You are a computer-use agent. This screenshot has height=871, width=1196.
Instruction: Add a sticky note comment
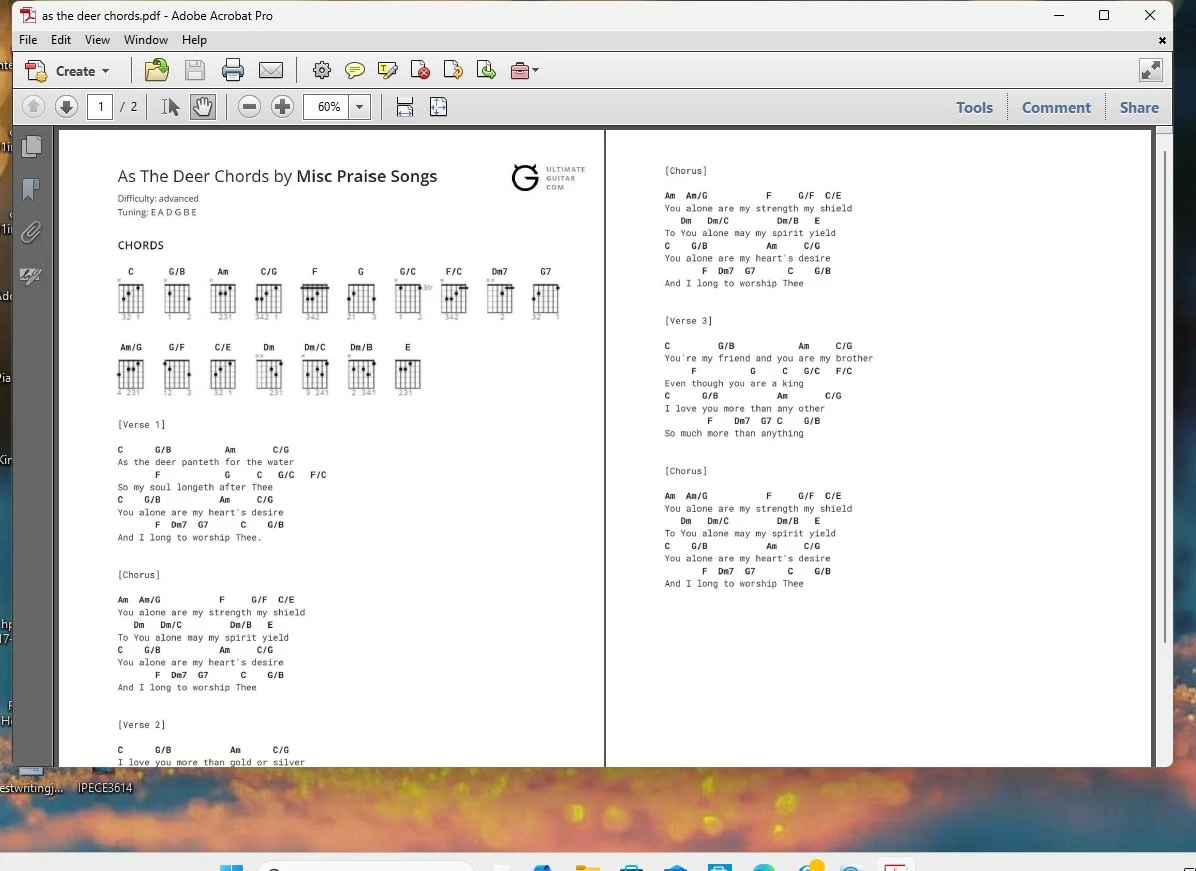coord(355,71)
